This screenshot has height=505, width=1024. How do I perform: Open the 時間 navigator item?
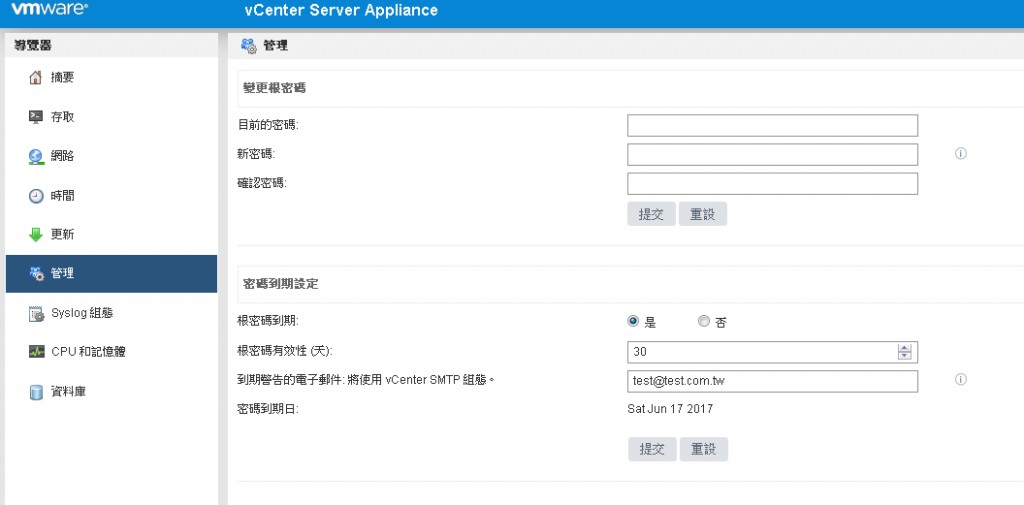[x=111, y=195]
